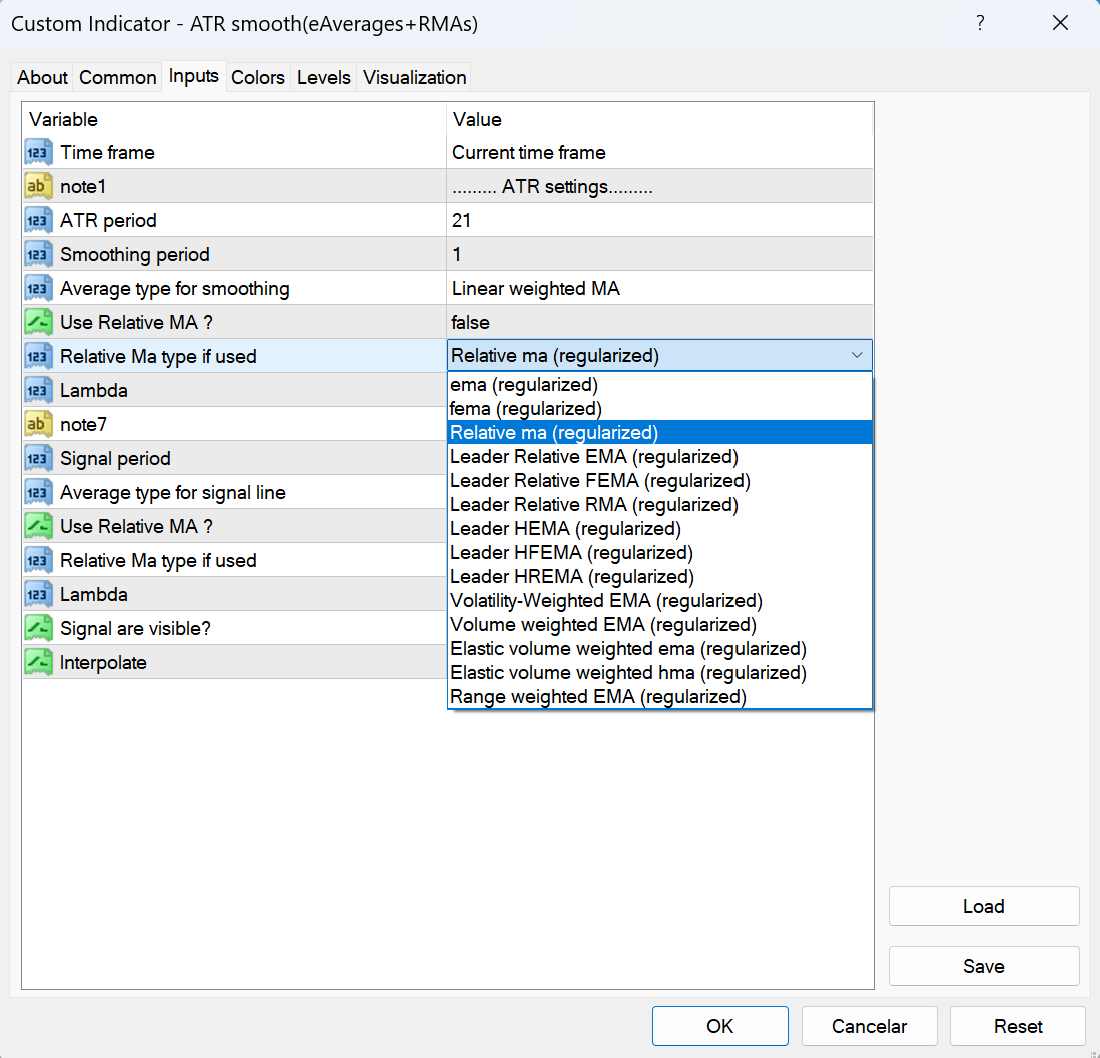Click the Signal period integer icon
This screenshot has height=1058, width=1100.
[x=39, y=459]
